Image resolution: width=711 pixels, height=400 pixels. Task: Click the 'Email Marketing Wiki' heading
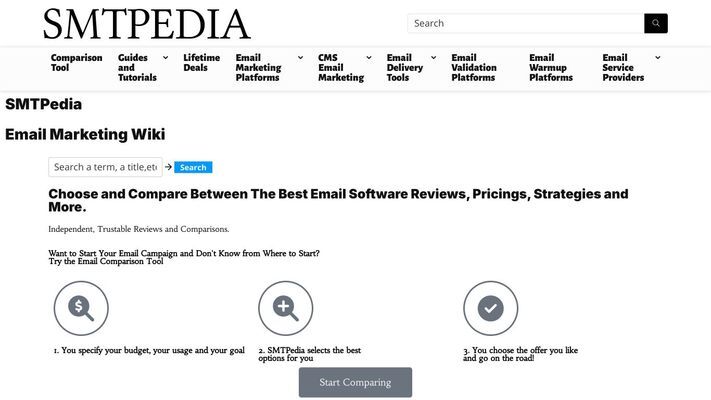[x=85, y=134]
